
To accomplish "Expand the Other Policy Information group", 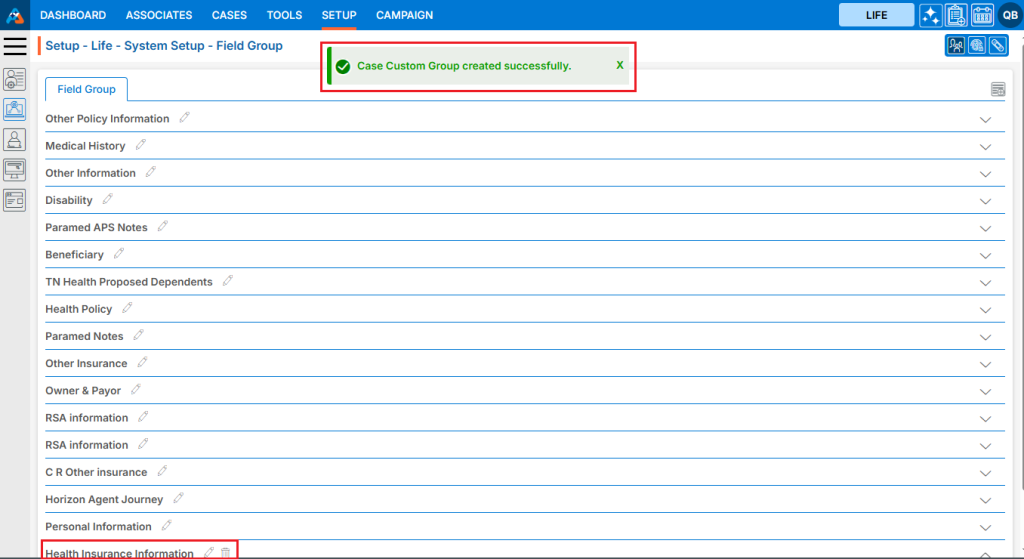I will tap(985, 119).
